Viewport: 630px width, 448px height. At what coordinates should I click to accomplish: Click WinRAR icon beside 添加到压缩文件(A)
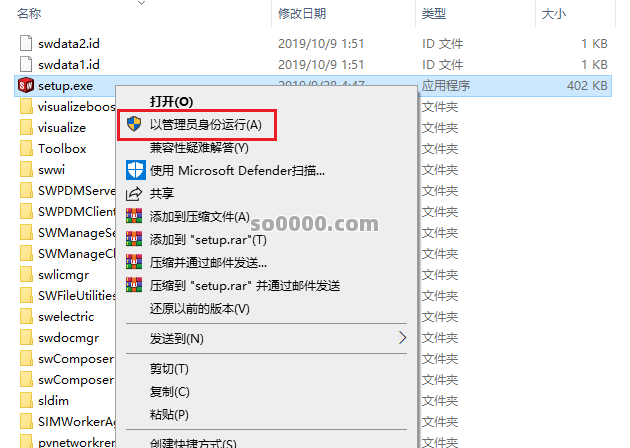[x=134, y=216]
